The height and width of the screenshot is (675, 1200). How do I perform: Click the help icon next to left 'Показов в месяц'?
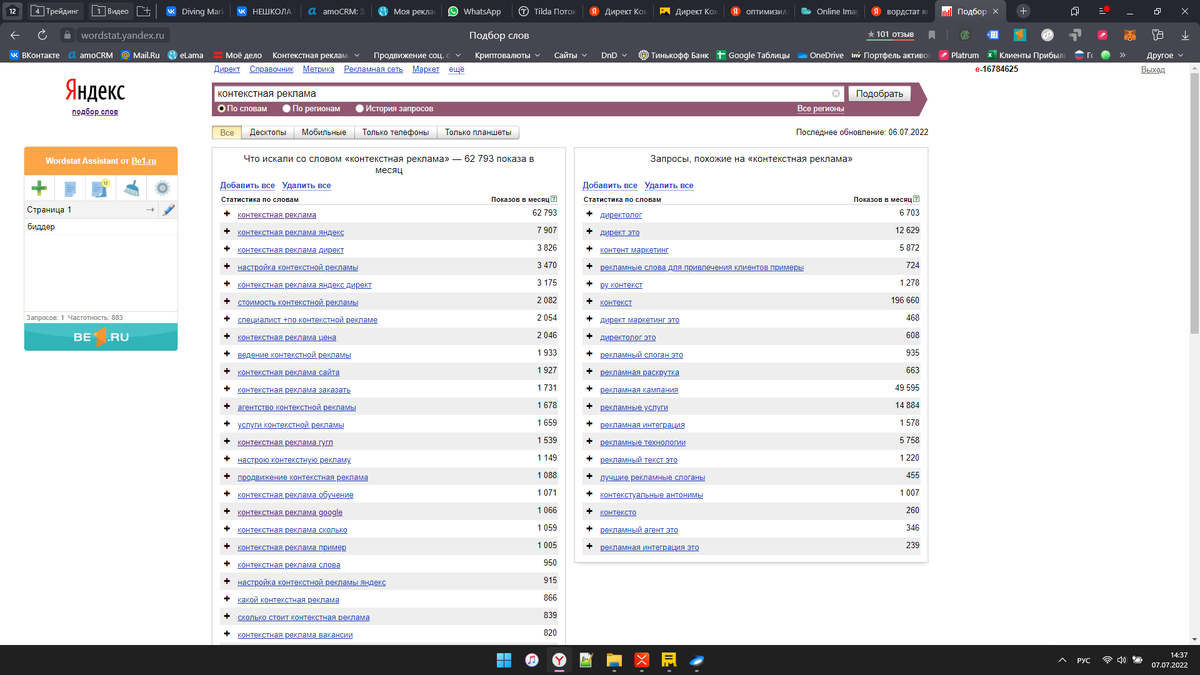pos(554,199)
